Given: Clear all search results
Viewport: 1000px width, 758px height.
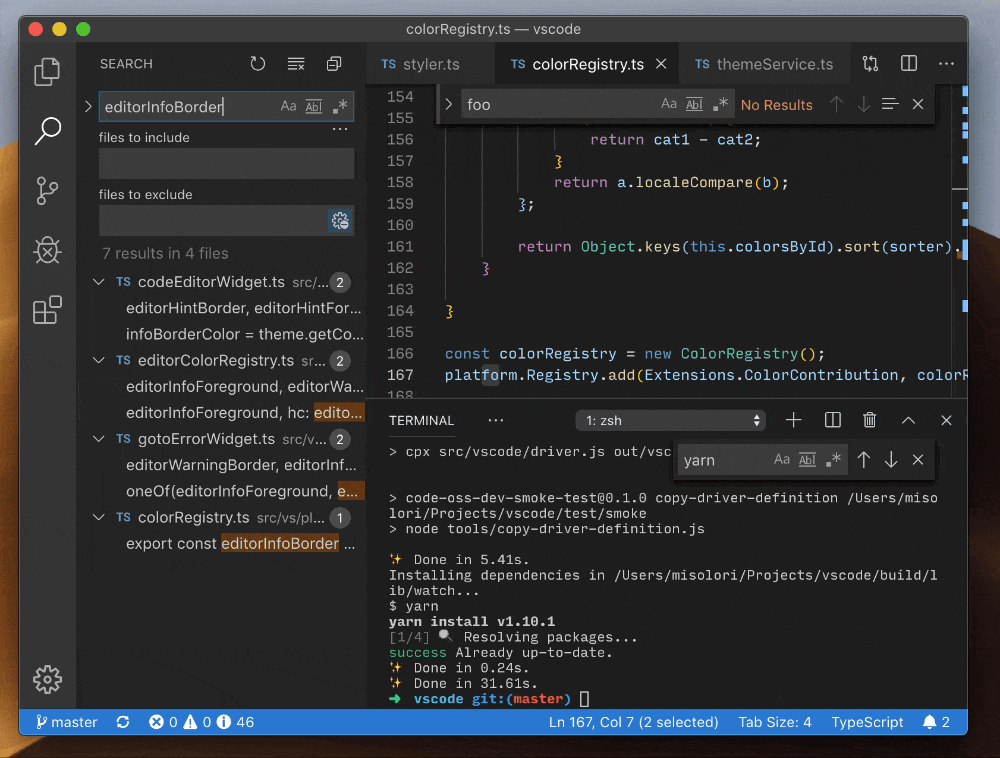Looking at the screenshot, I should tap(295, 63).
